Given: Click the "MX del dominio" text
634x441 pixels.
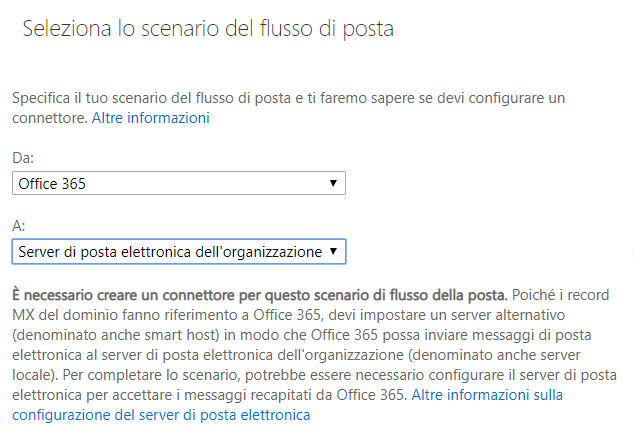Looking at the screenshot, I should point(65,315).
